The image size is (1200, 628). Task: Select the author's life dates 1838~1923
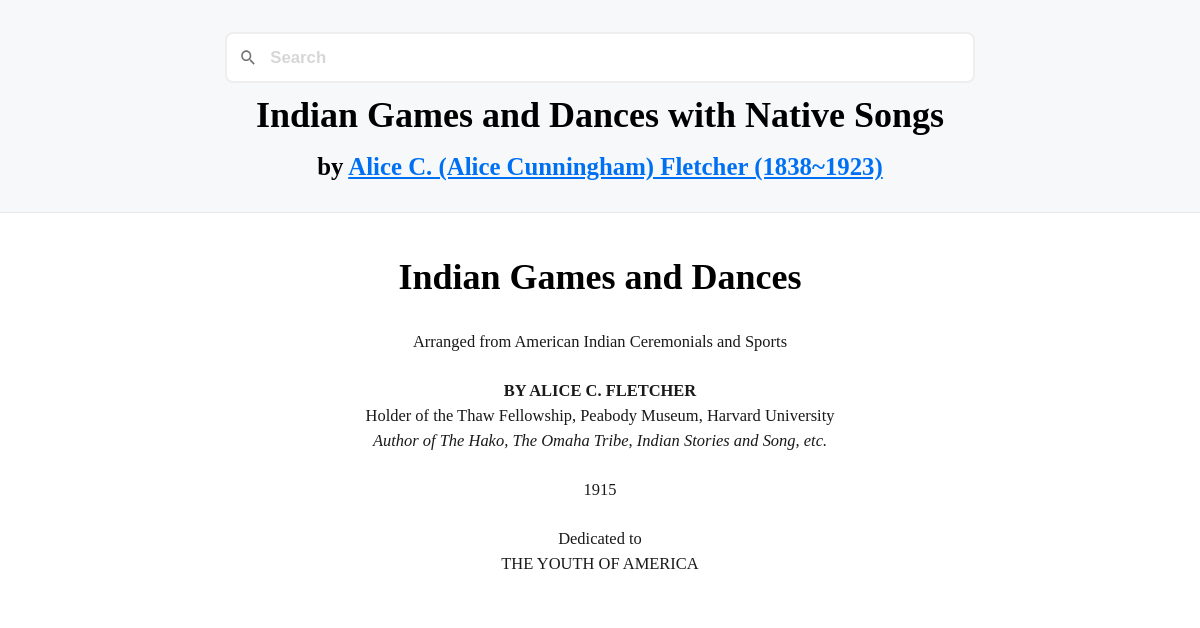(x=820, y=166)
